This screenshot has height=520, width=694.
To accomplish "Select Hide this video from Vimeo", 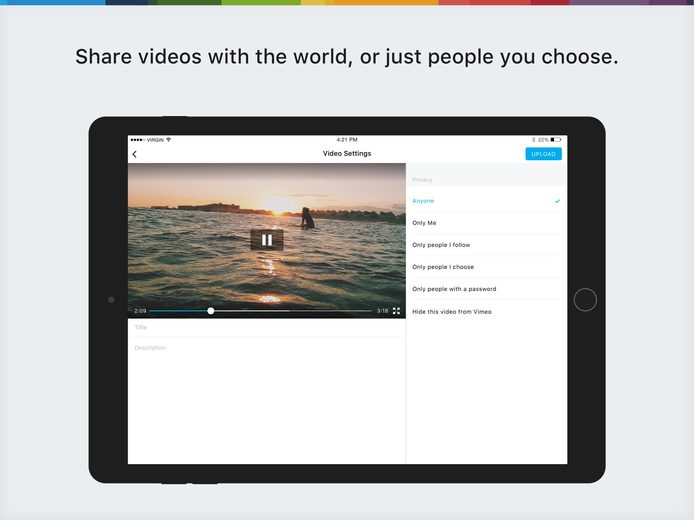I will click(486, 312).
